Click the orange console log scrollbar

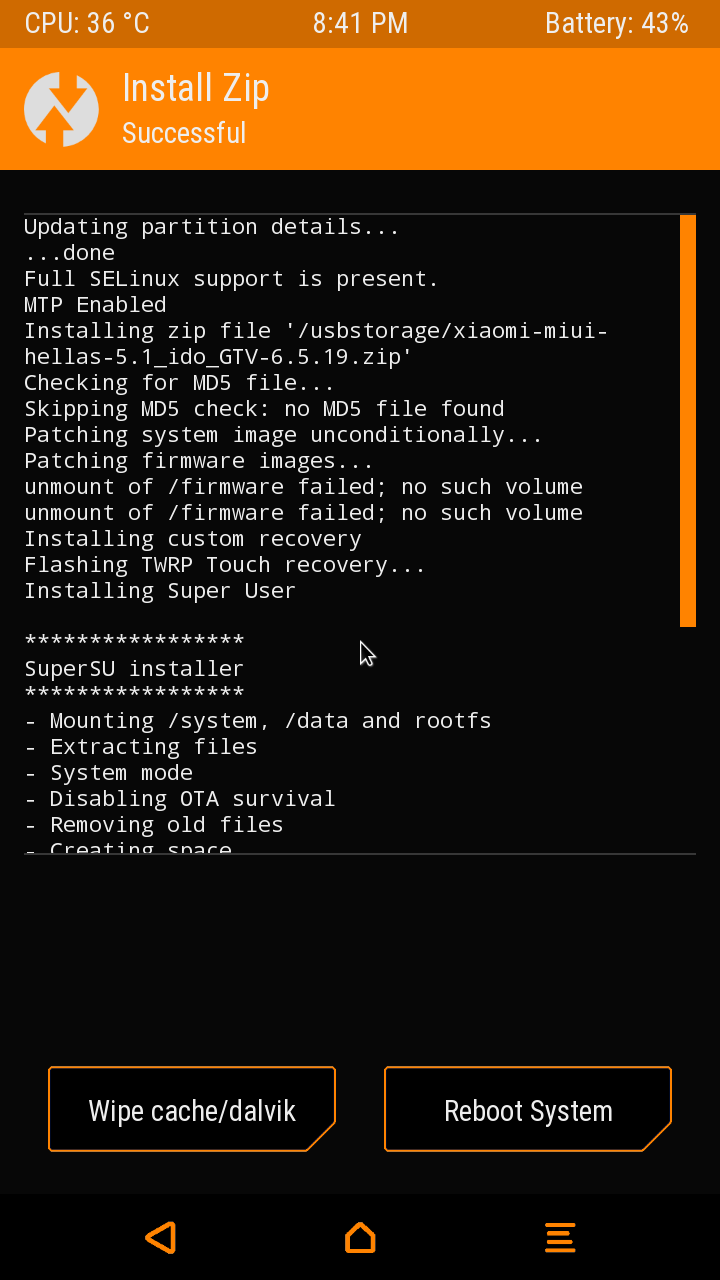click(688, 421)
